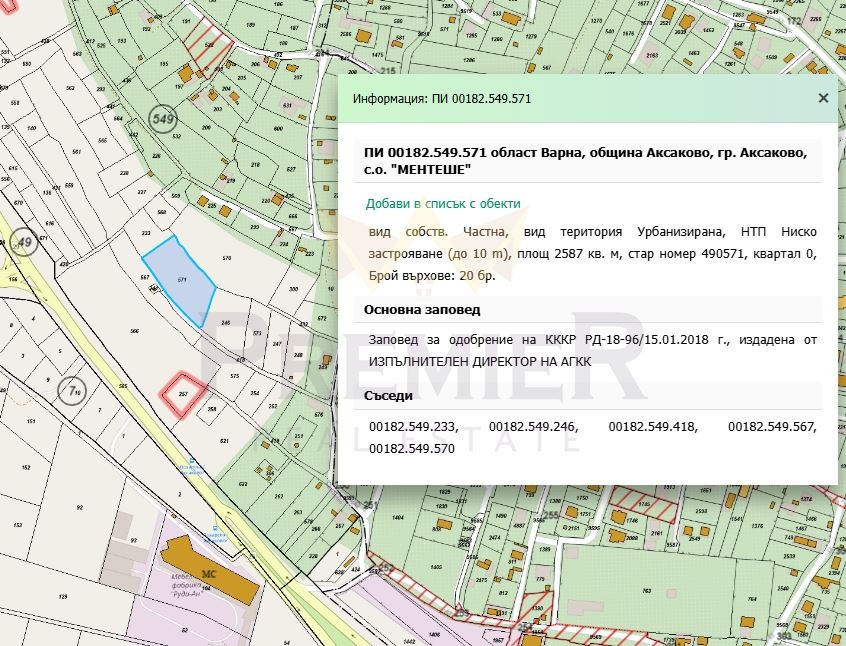Click the red-outlined parcel 257

tap(182, 392)
